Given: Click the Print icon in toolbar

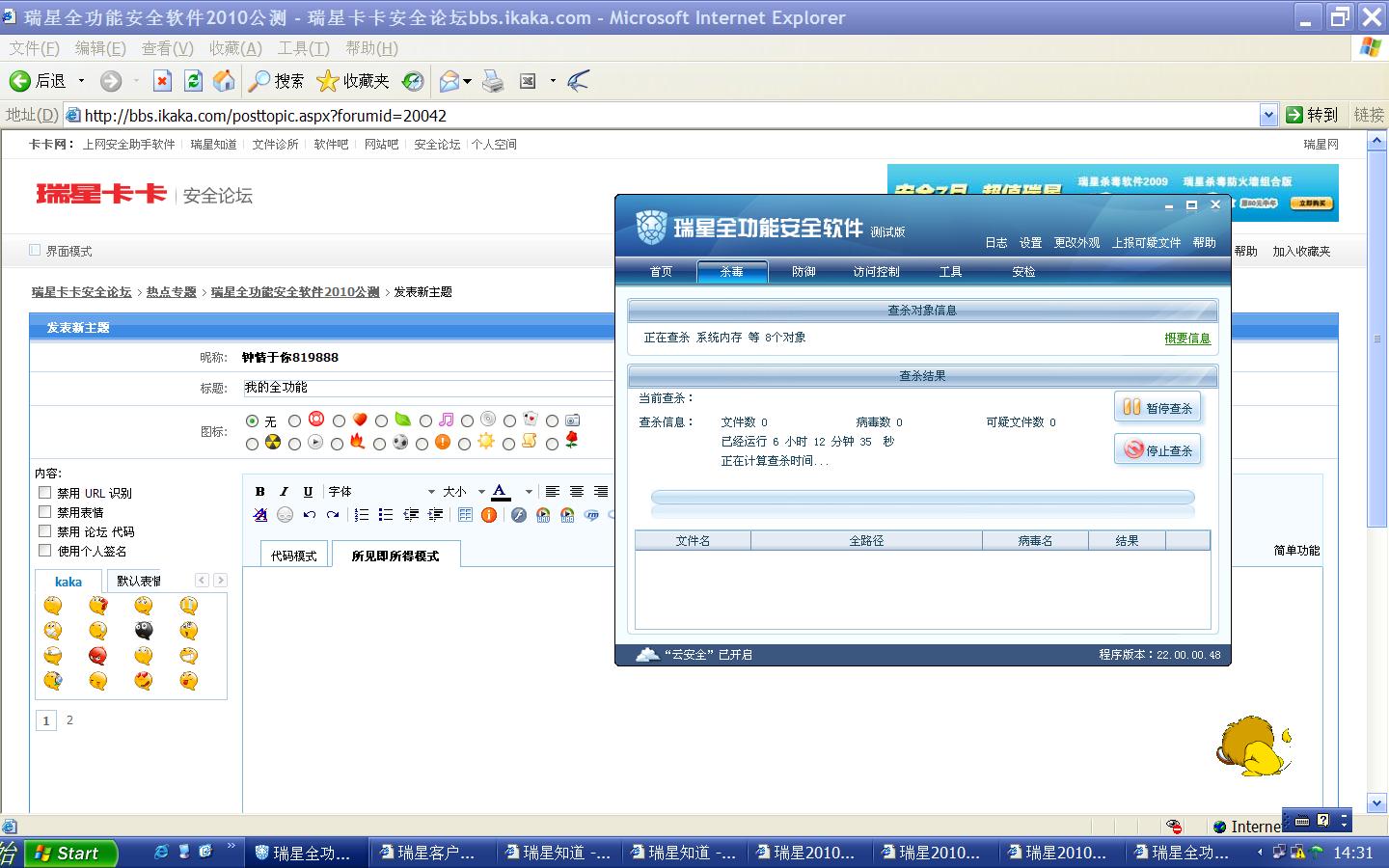Looking at the screenshot, I should point(493,81).
